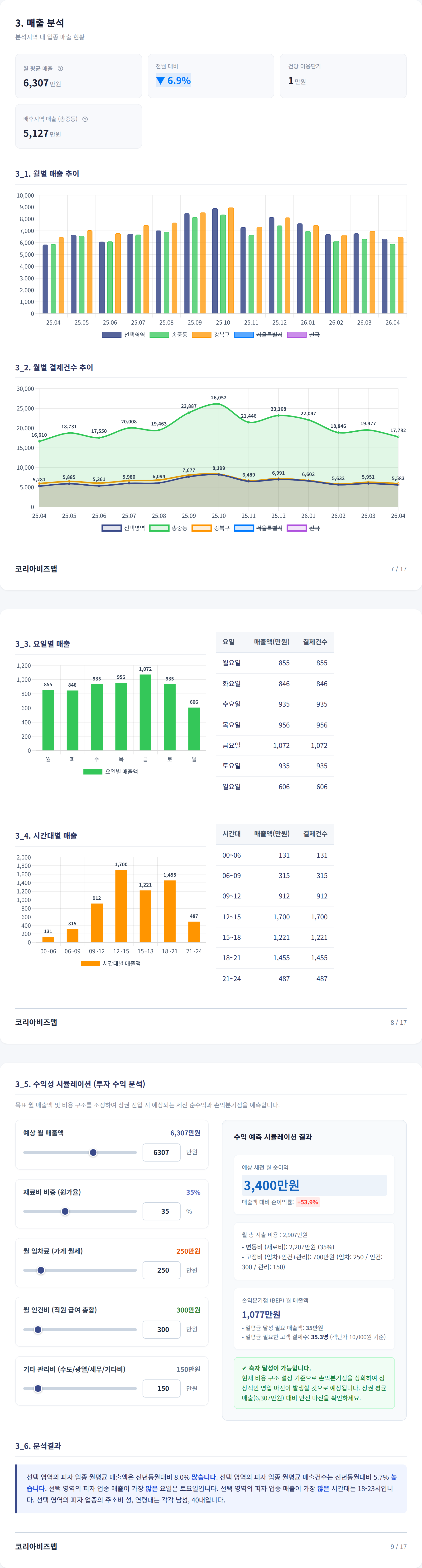The image size is (422, 1568).
Task: Toggle 선택영역 legend in monthly sales chart
Action: point(124,335)
